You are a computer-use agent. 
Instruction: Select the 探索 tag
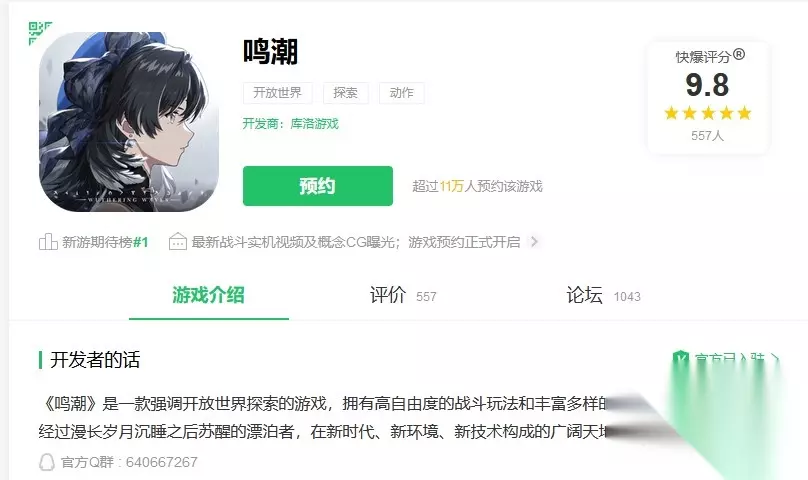[345, 93]
